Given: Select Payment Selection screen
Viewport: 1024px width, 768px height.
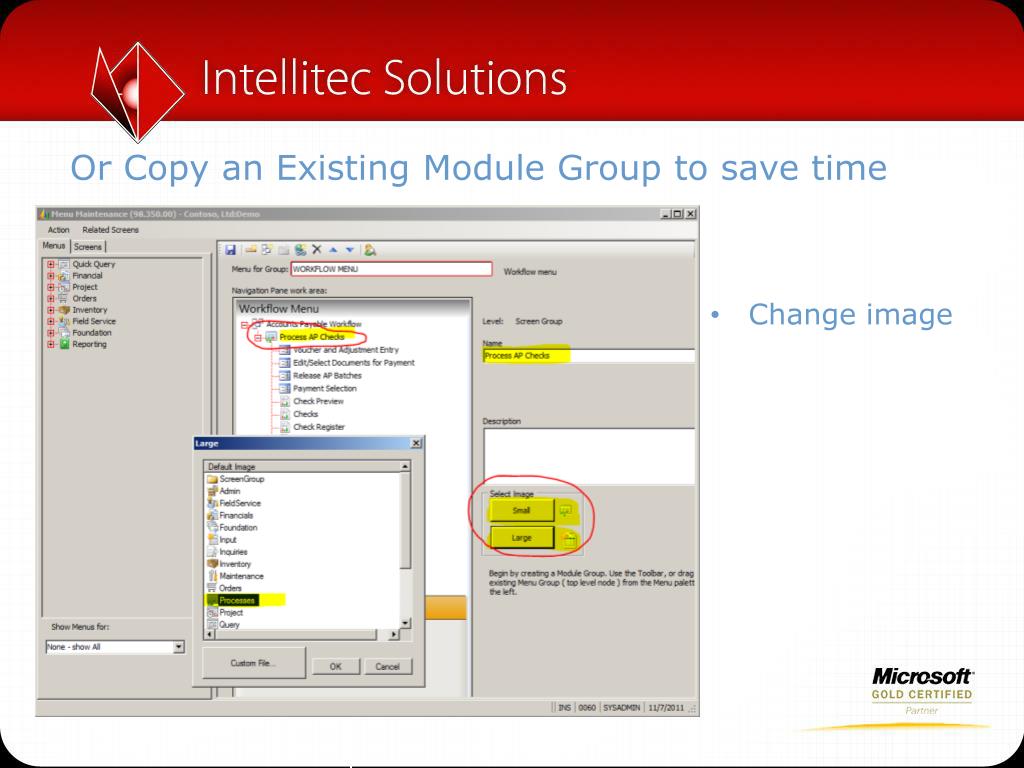Looking at the screenshot, I should pyautogui.click(x=325, y=389).
